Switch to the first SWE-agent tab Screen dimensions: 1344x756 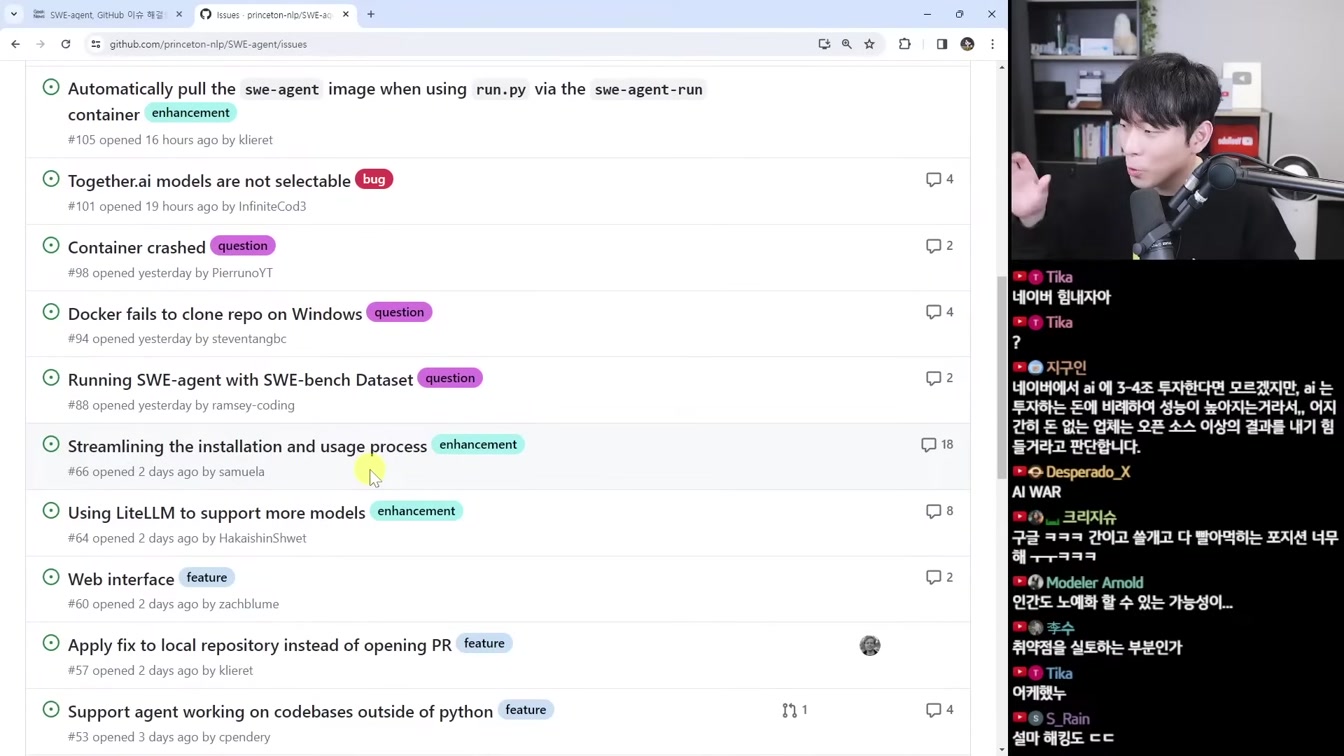click(x=108, y=14)
